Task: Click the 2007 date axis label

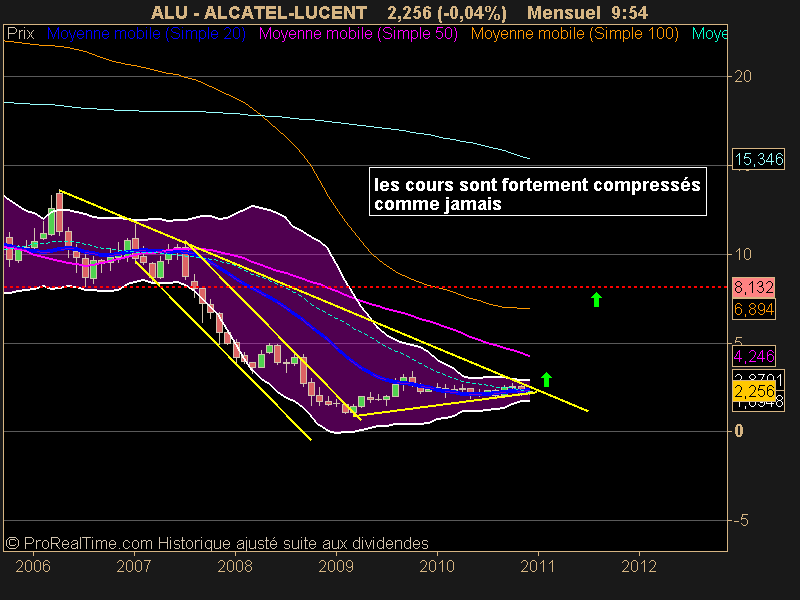Action: (x=134, y=566)
